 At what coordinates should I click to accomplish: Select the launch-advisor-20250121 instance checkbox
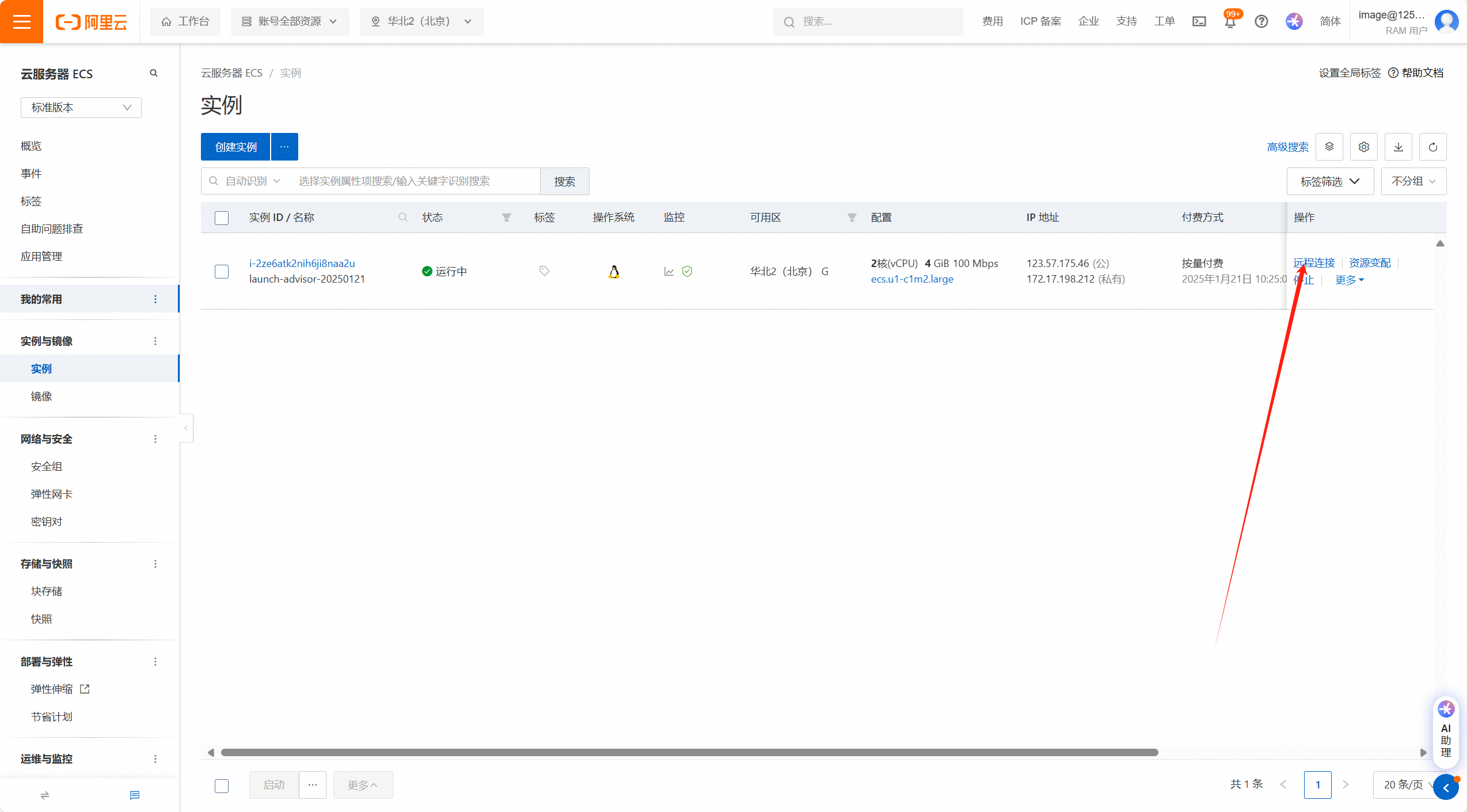pos(222,272)
